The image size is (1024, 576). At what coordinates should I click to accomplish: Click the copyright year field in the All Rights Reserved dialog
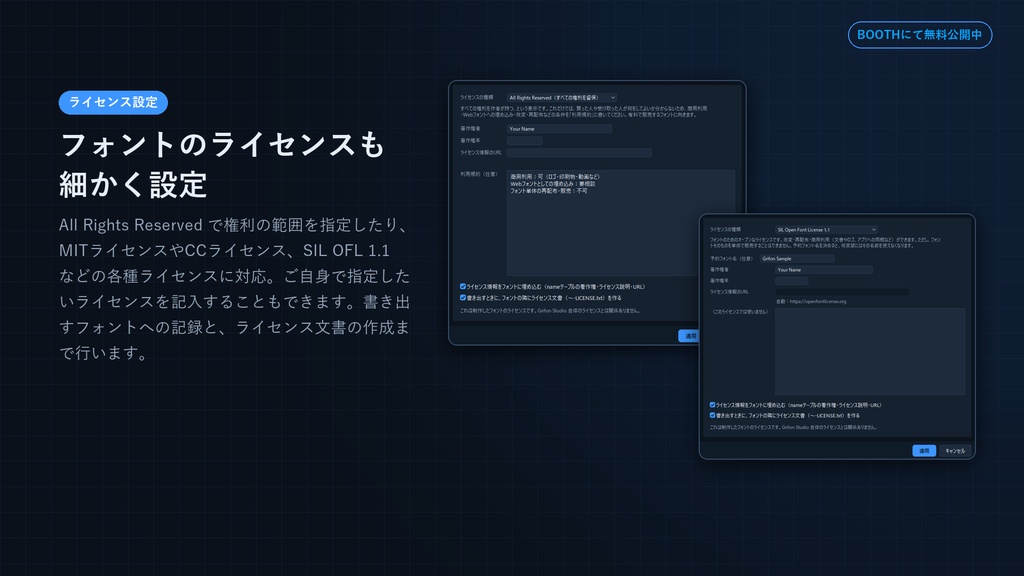pyautogui.click(x=524, y=140)
